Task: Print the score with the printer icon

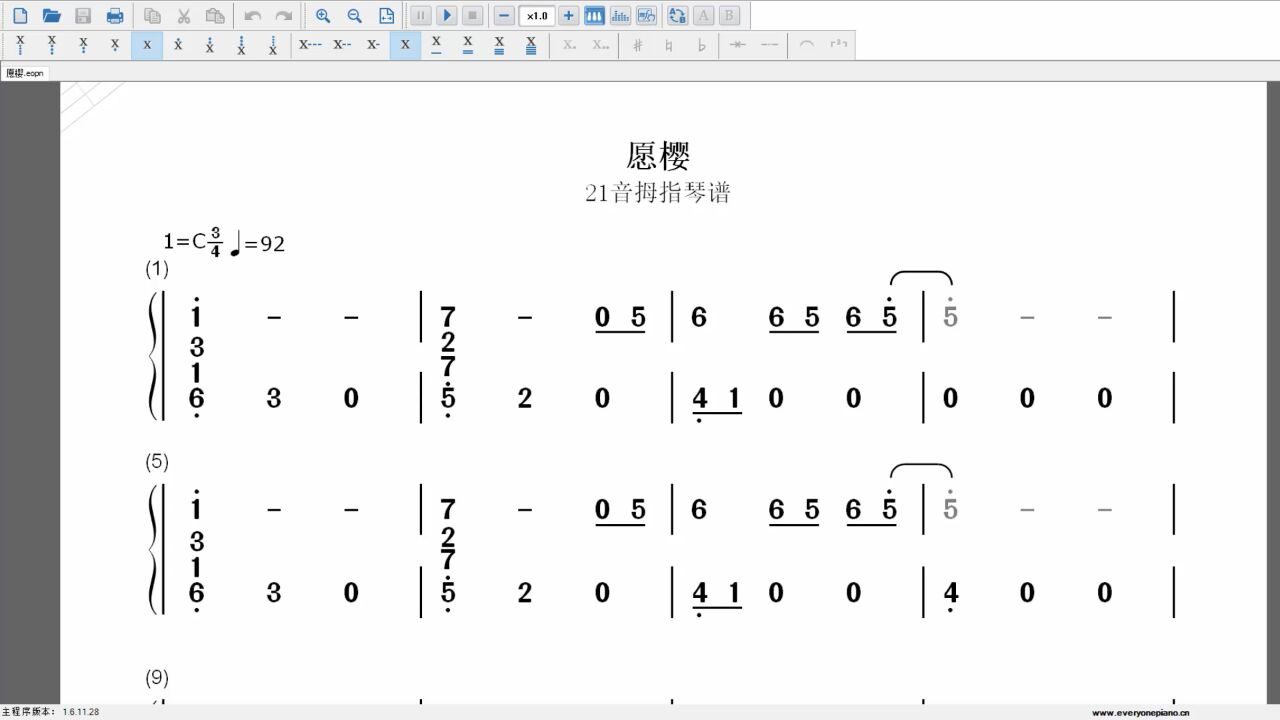Action: pos(115,15)
